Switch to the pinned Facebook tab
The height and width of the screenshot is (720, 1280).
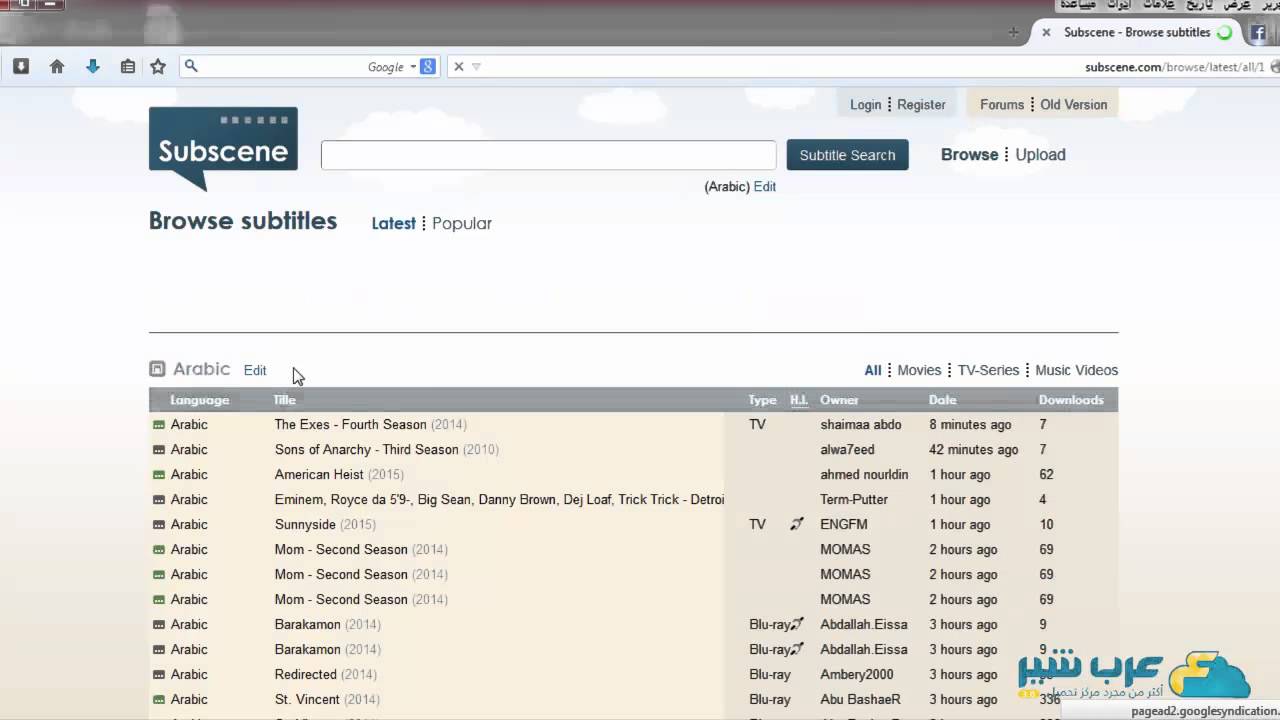1259,33
